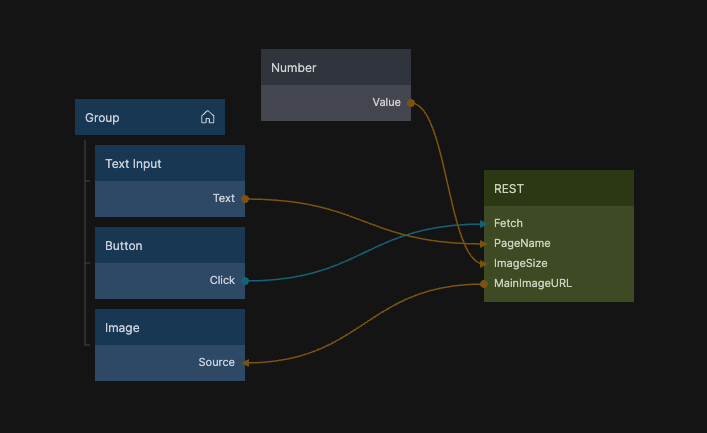The height and width of the screenshot is (433, 707).
Task: Click the Value output connector dot
Action: click(x=411, y=102)
